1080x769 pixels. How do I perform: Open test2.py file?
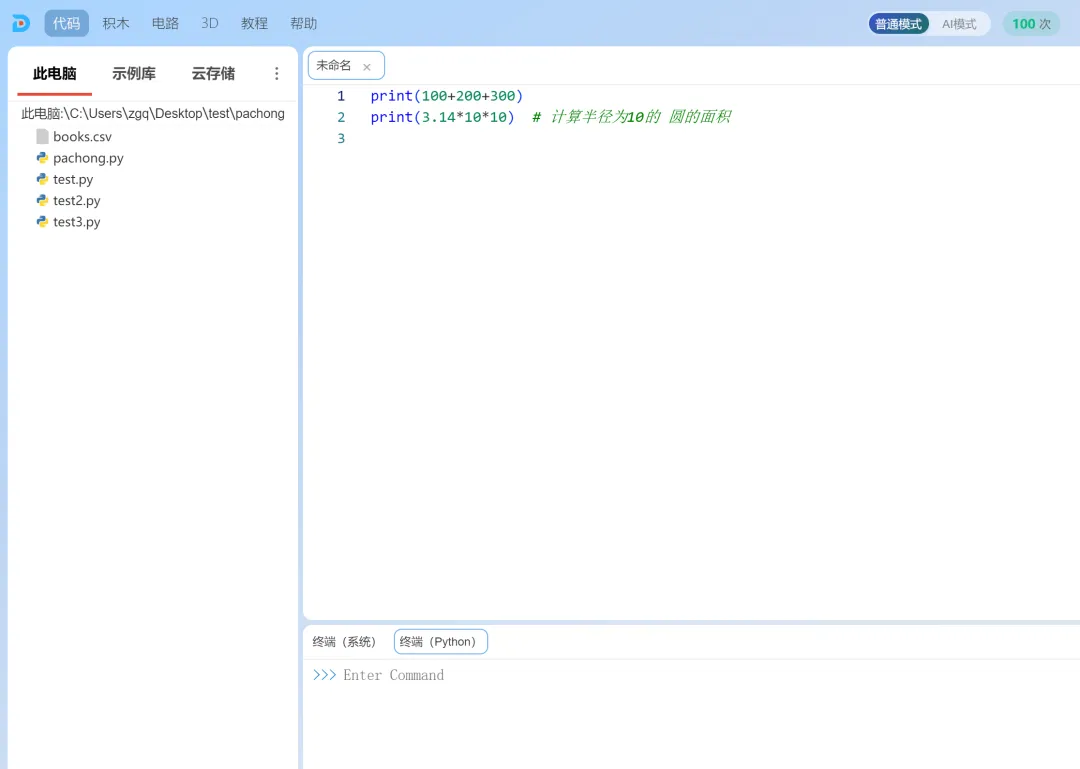[x=76, y=201]
